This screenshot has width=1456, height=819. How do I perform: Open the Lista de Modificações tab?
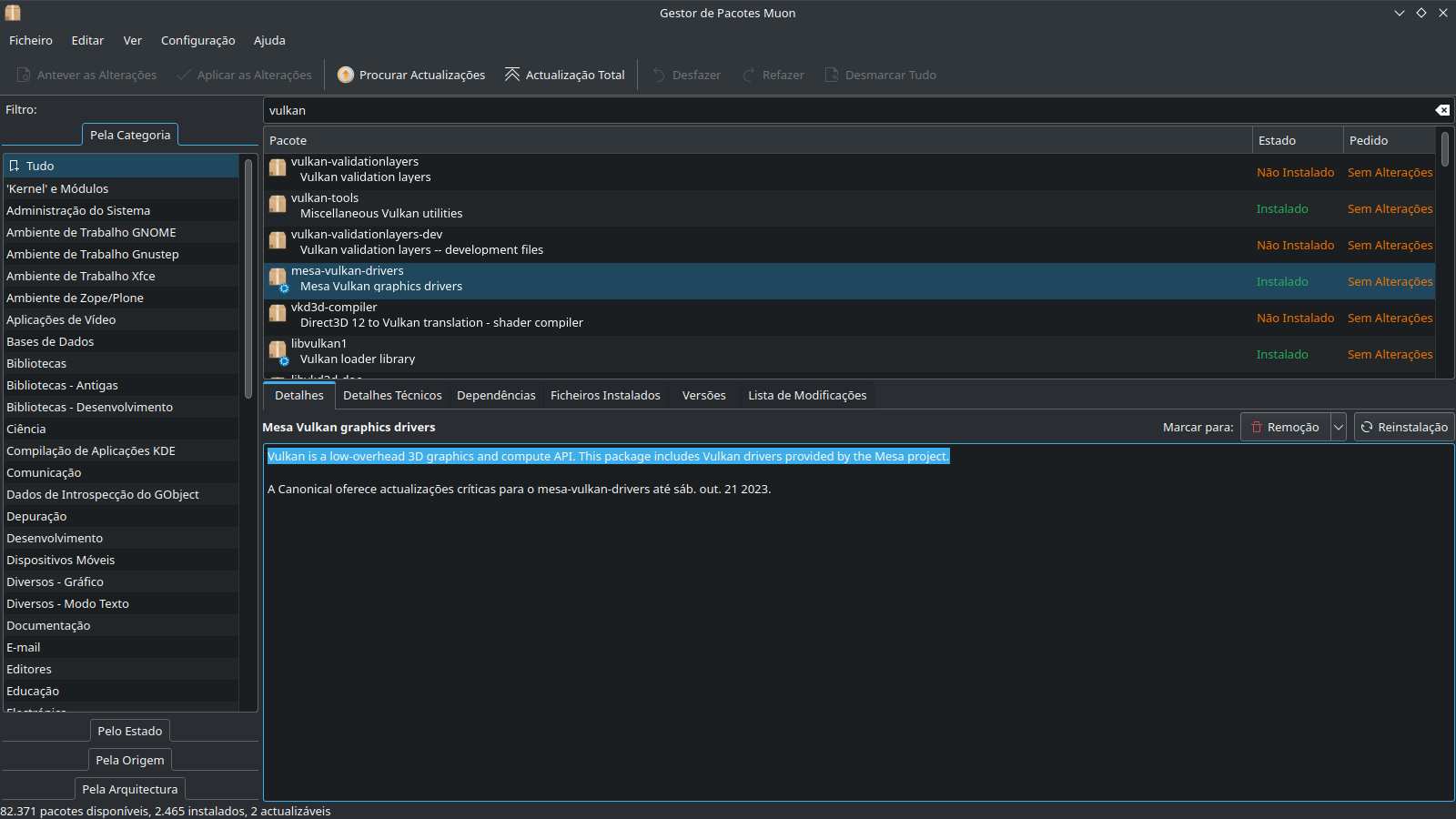click(807, 395)
